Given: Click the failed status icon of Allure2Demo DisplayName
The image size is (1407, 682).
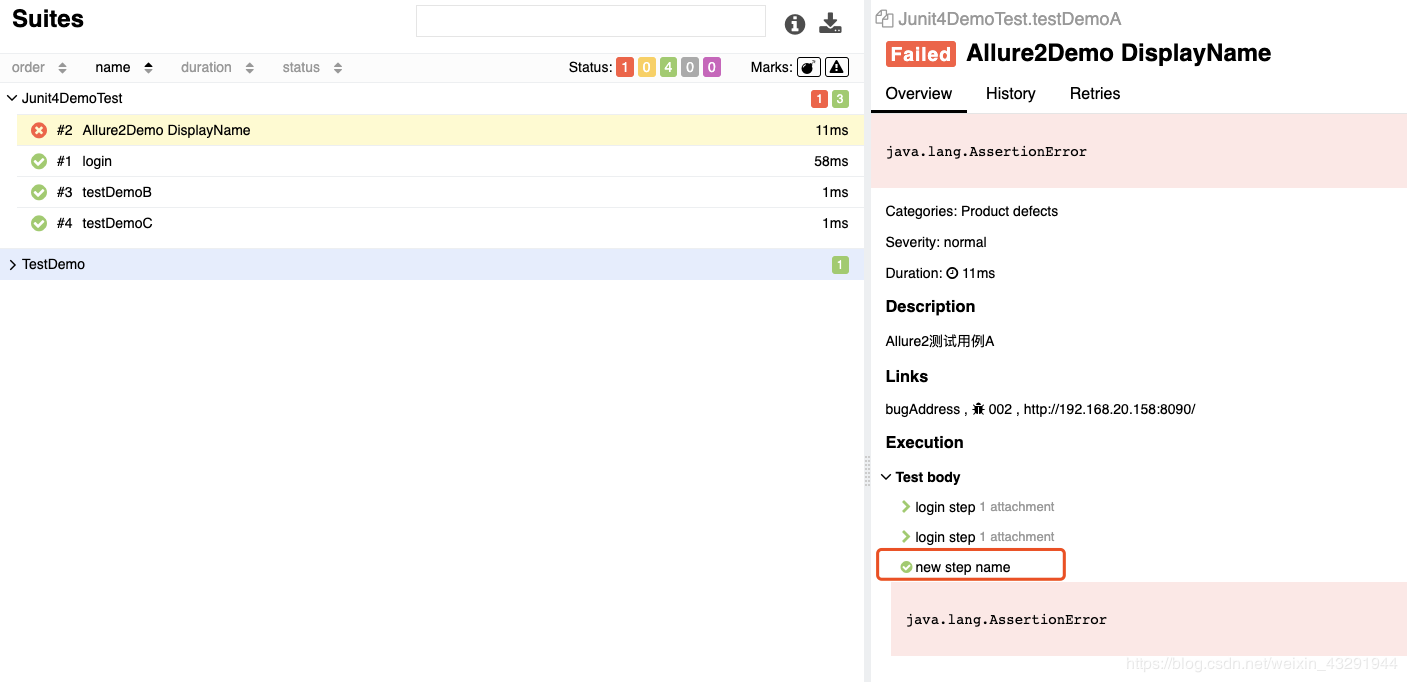Looking at the screenshot, I should [x=39, y=130].
